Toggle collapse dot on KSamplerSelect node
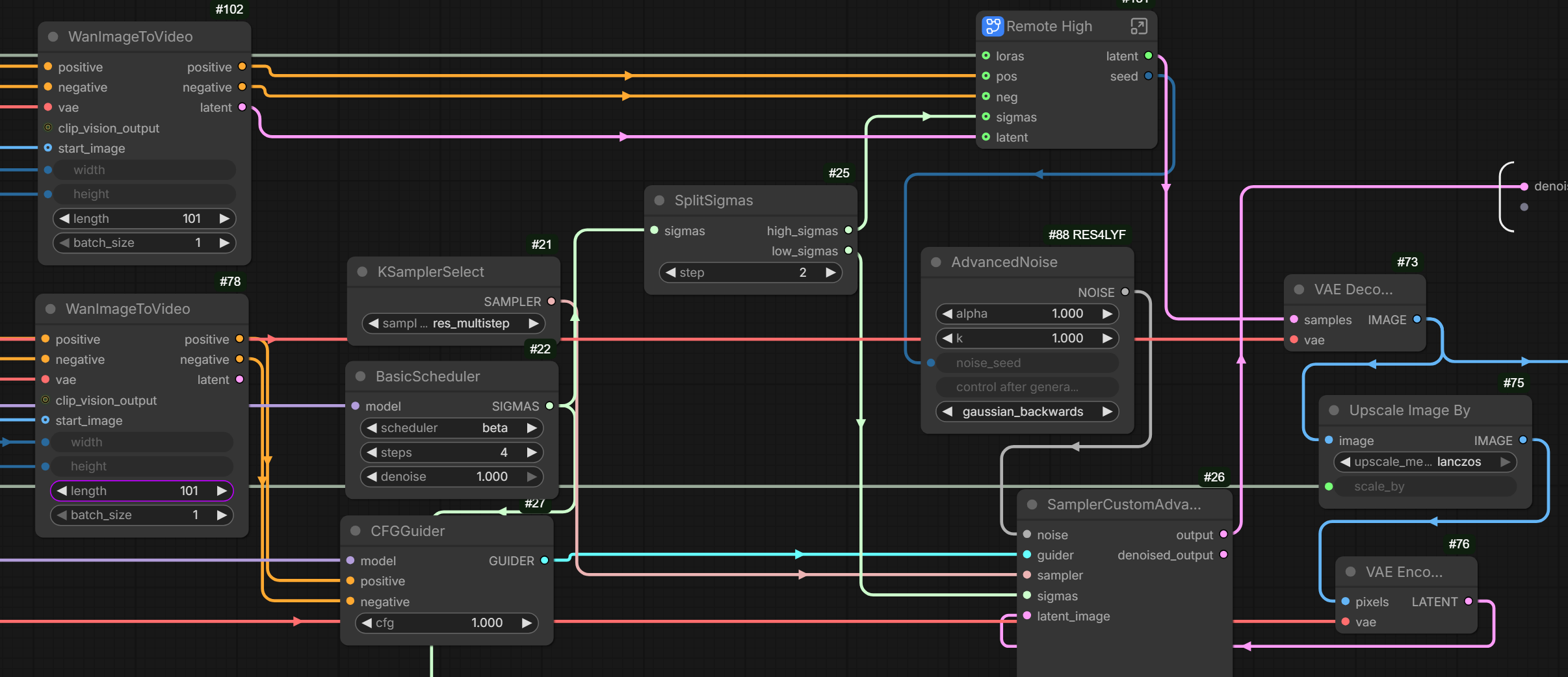The height and width of the screenshot is (677, 1568). pyautogui.click(x=363, y=272)
